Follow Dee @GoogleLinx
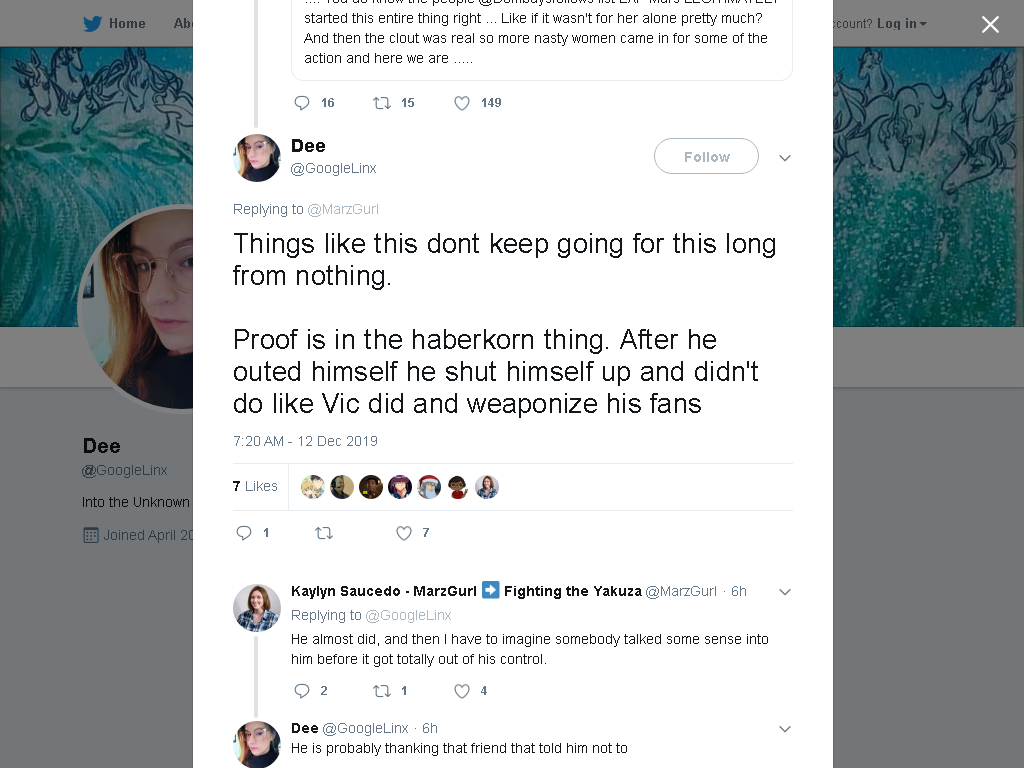1024x768 pixels. 706,157
